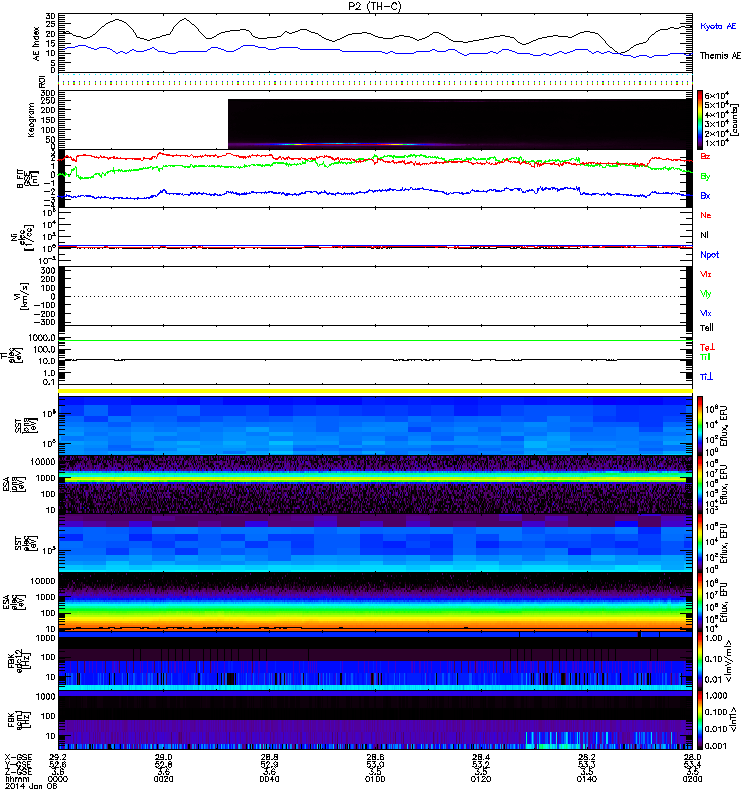The image size is (750, 800).
Task: Click the plot title P2 (TH-C)
Action: (375, 6)
